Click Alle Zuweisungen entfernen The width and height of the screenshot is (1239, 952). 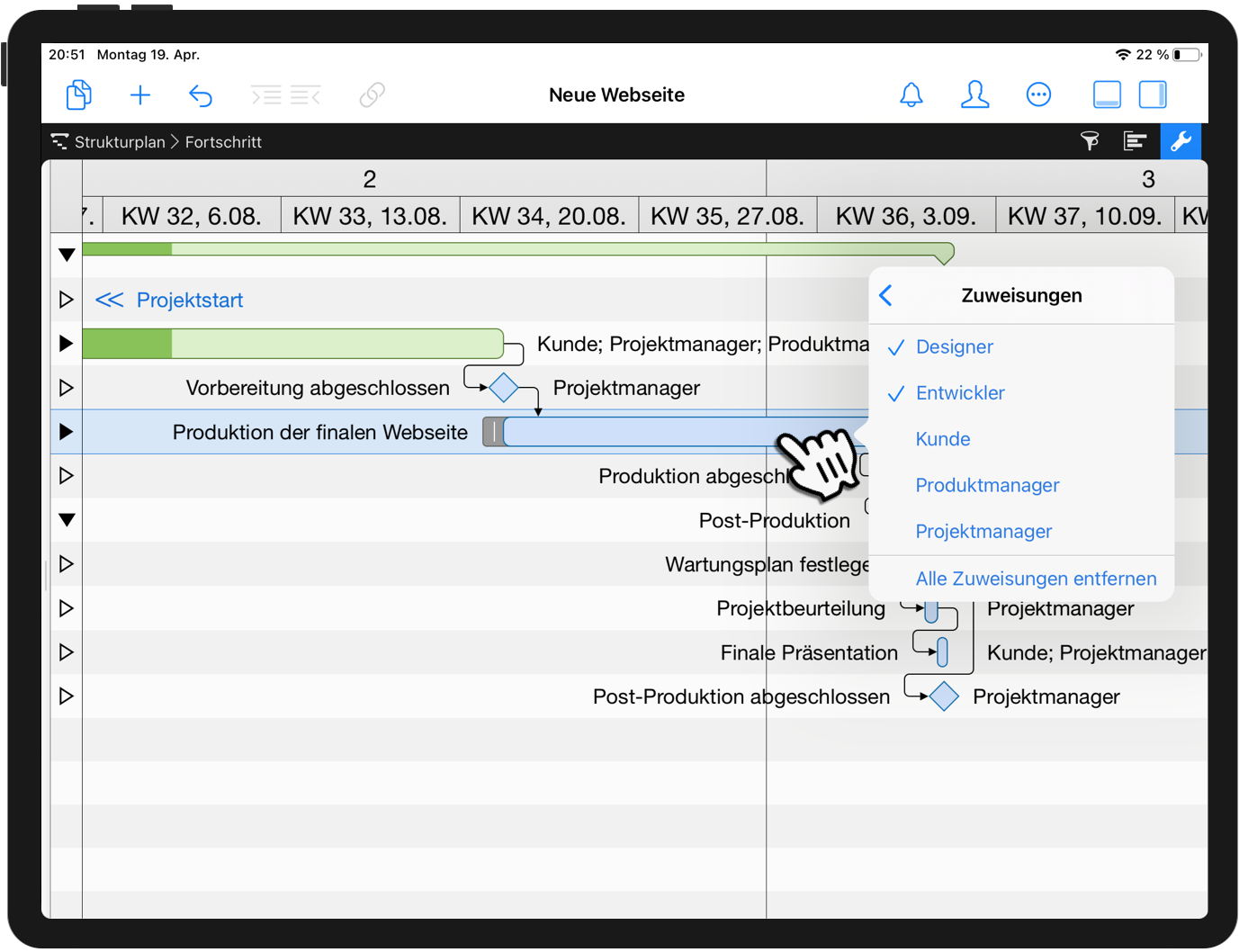click(x=1036, y=579)
